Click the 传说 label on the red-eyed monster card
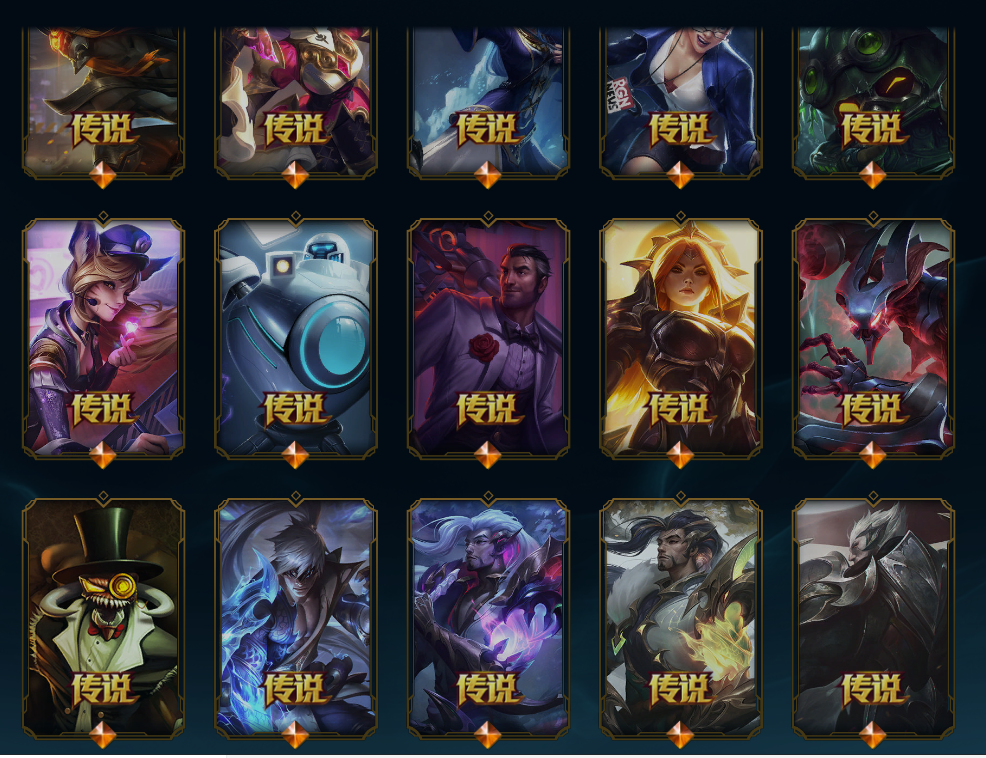Image resolution: width=986 pixels, height=758 pixels. [872, 410]
